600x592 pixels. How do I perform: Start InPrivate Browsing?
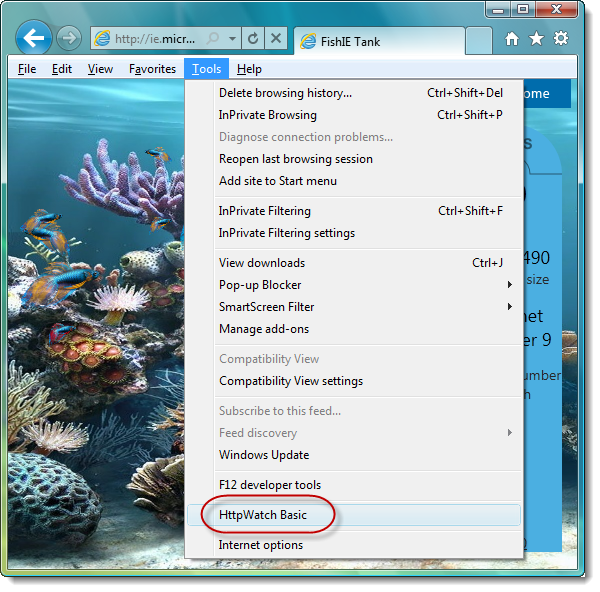tap(354, 115)
